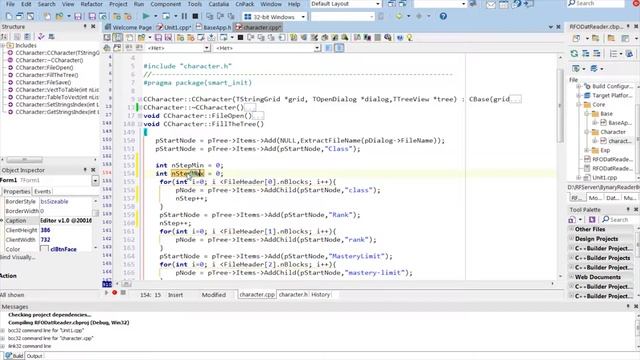Click the lightbulb icon in editor toolbar
The image size is (640, 360).
point(409,38)
